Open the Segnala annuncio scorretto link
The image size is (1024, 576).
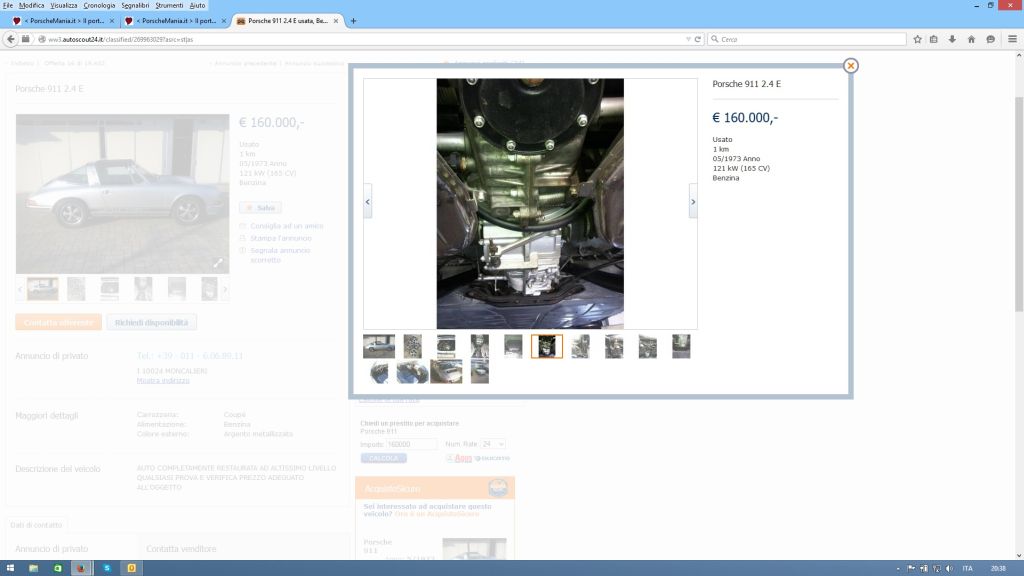coord(280,255)
